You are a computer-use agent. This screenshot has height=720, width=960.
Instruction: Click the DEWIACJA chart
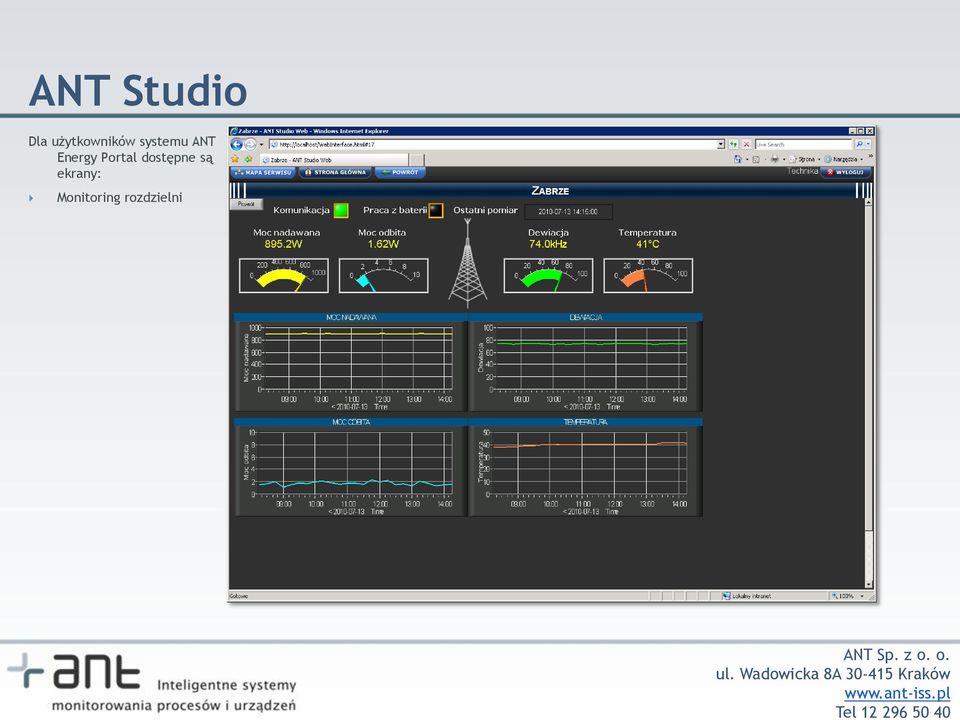pyautogui.click(x=585, y=362)
